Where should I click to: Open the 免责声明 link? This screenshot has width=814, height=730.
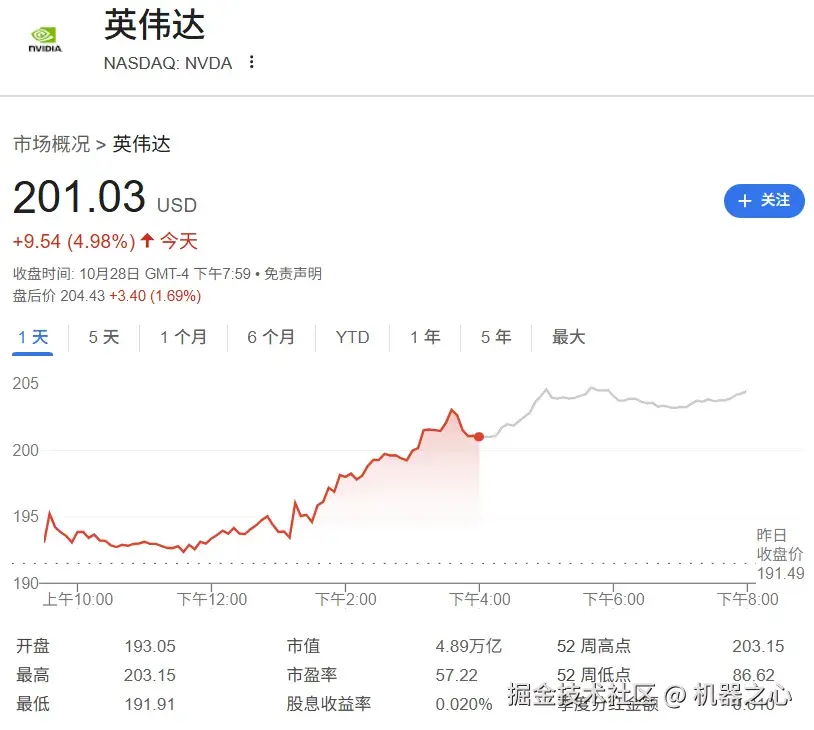coord(294,273)
